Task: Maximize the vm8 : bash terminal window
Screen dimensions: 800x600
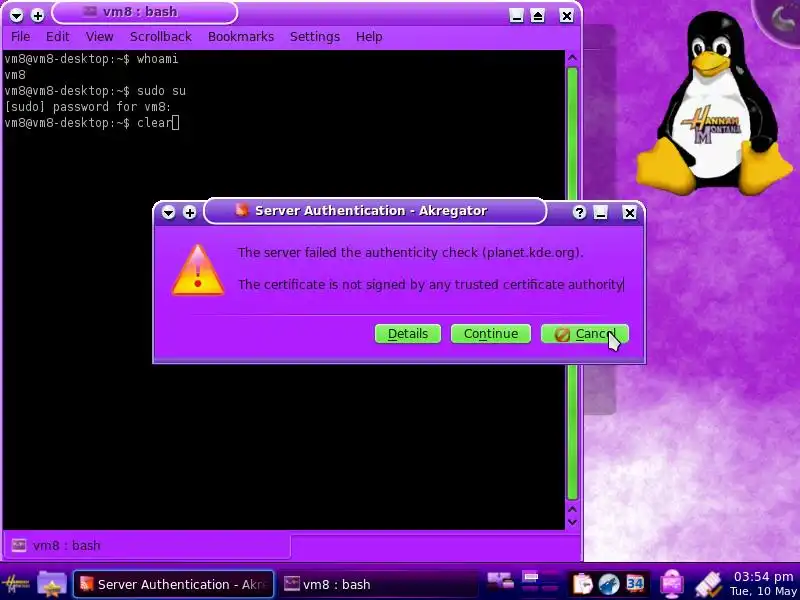Action: 538,16
